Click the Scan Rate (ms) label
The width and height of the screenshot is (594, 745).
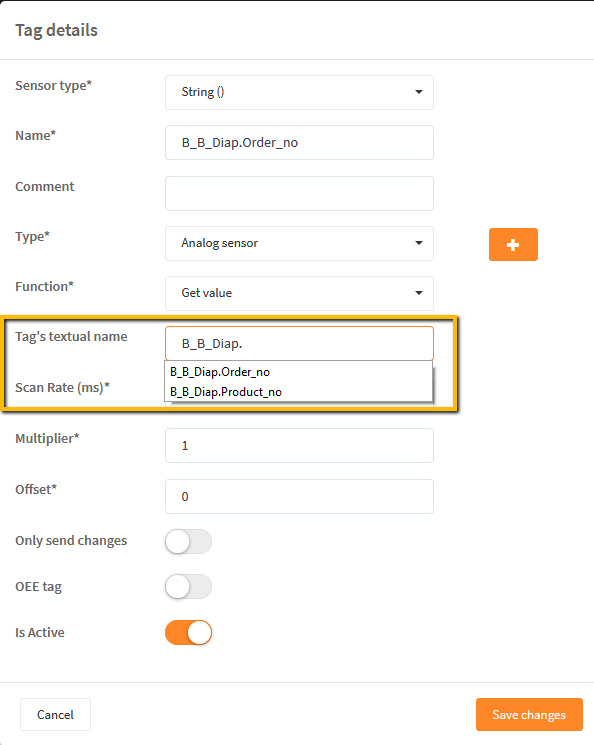coord(62,388)
